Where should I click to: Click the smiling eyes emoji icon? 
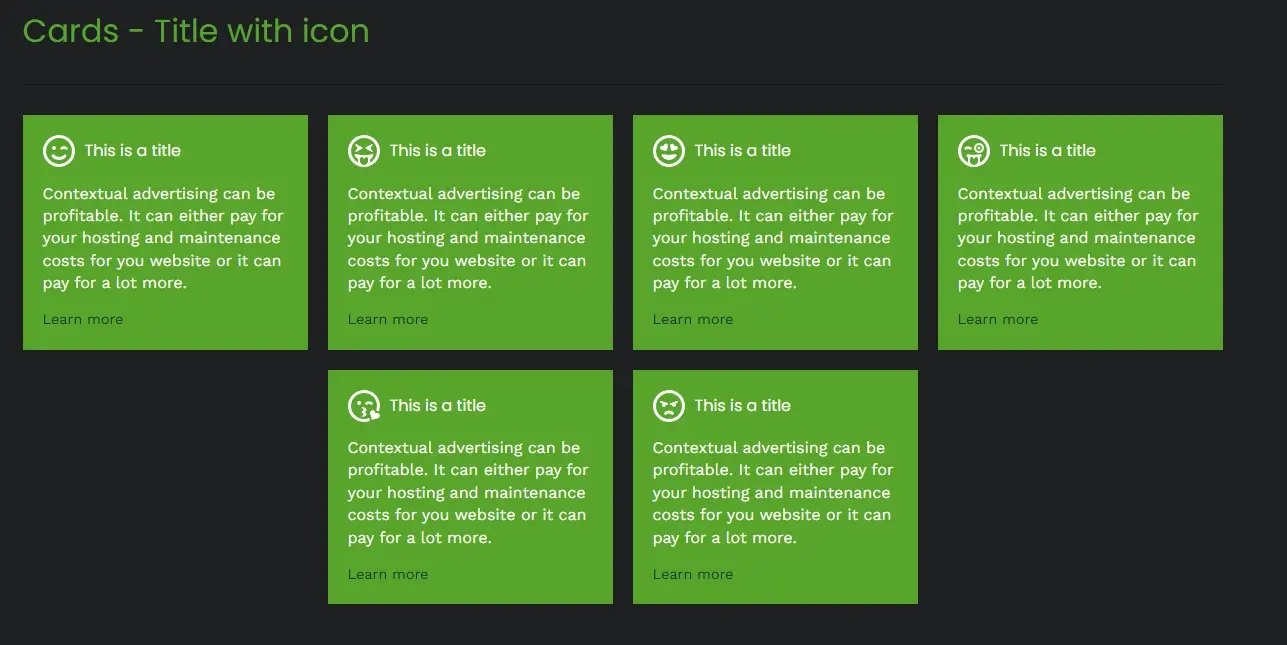tap(668, 150)
